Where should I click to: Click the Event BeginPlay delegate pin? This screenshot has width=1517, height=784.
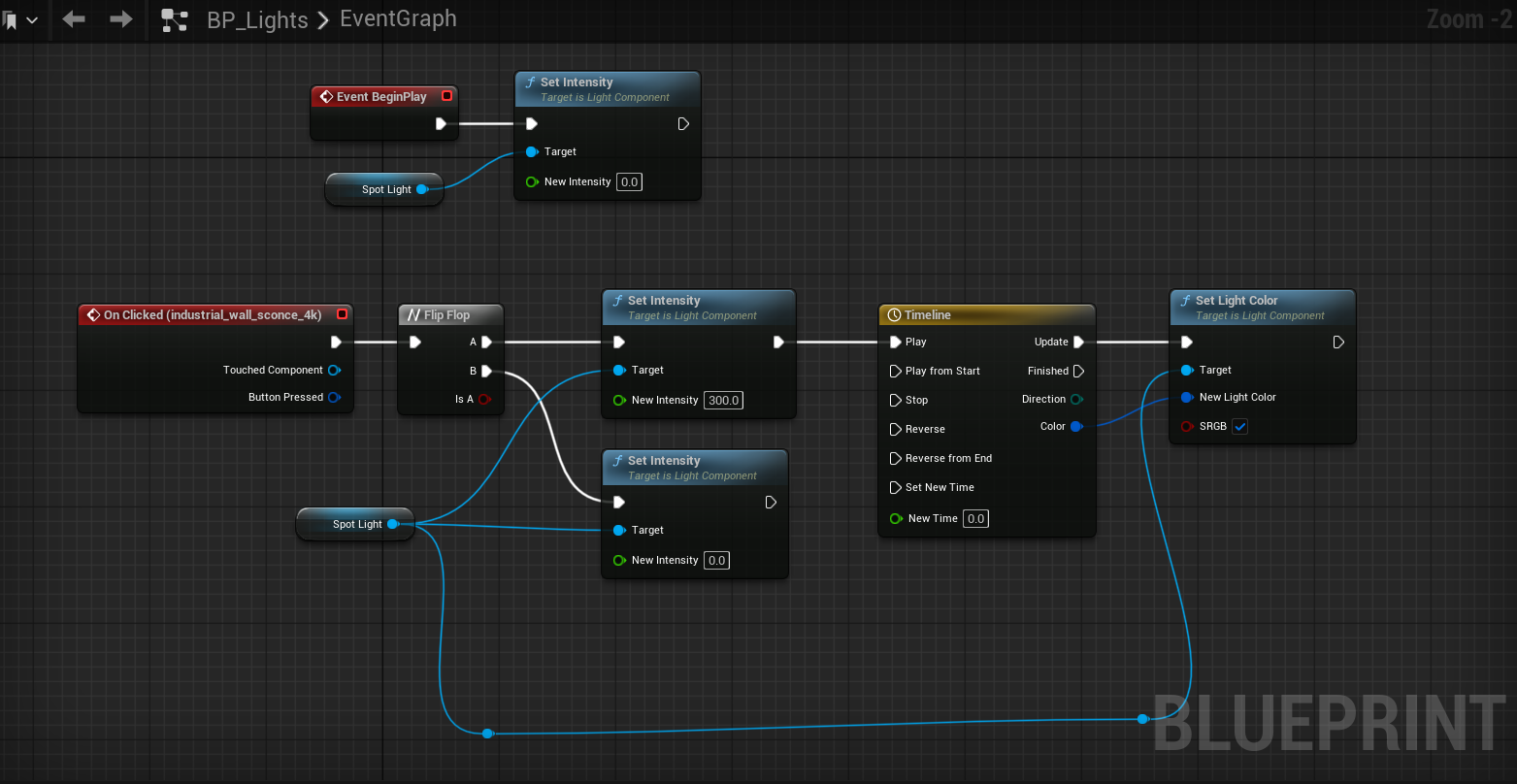(446, 96)
